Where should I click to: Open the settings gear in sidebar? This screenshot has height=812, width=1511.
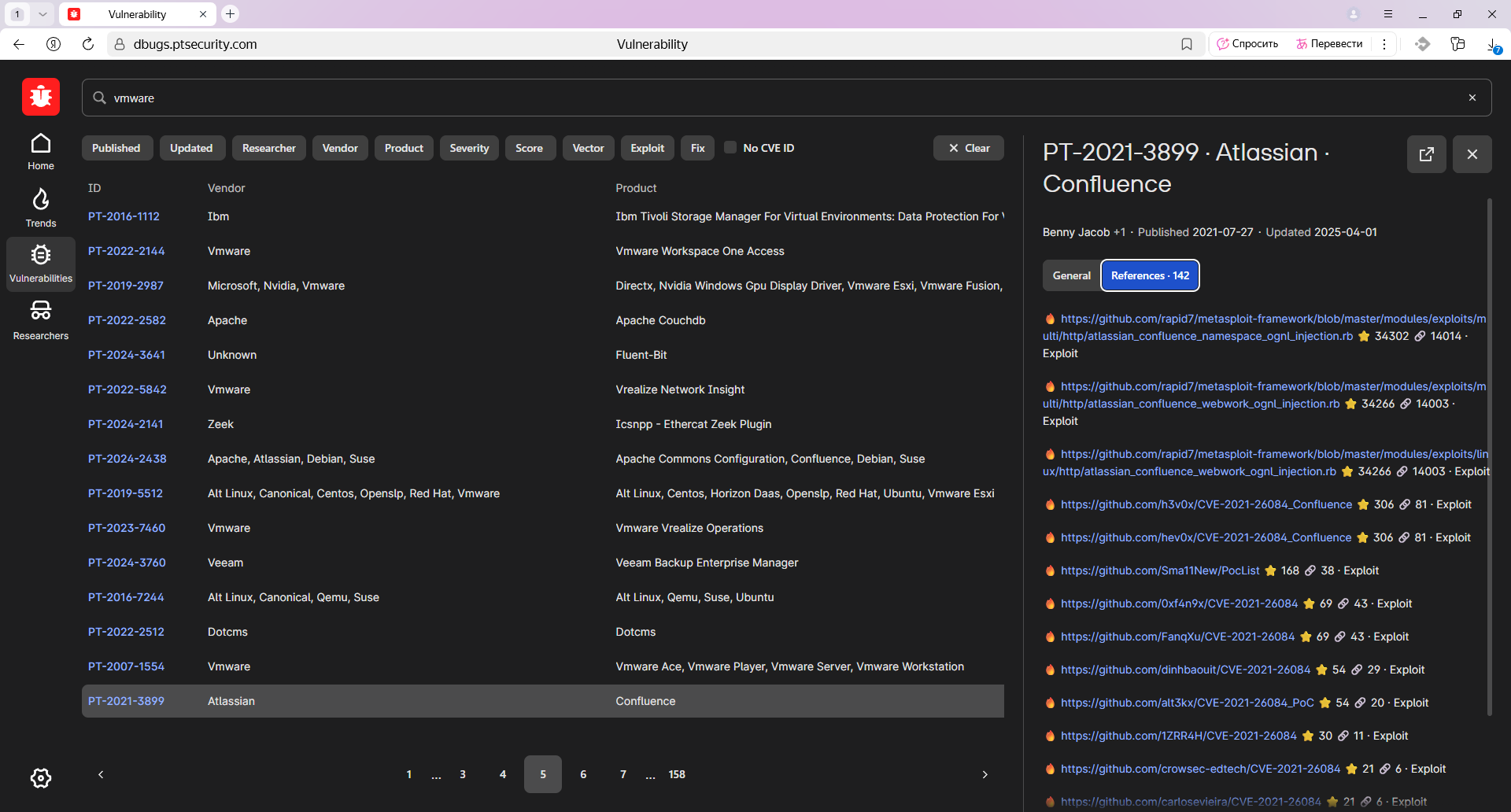point(41,778)
